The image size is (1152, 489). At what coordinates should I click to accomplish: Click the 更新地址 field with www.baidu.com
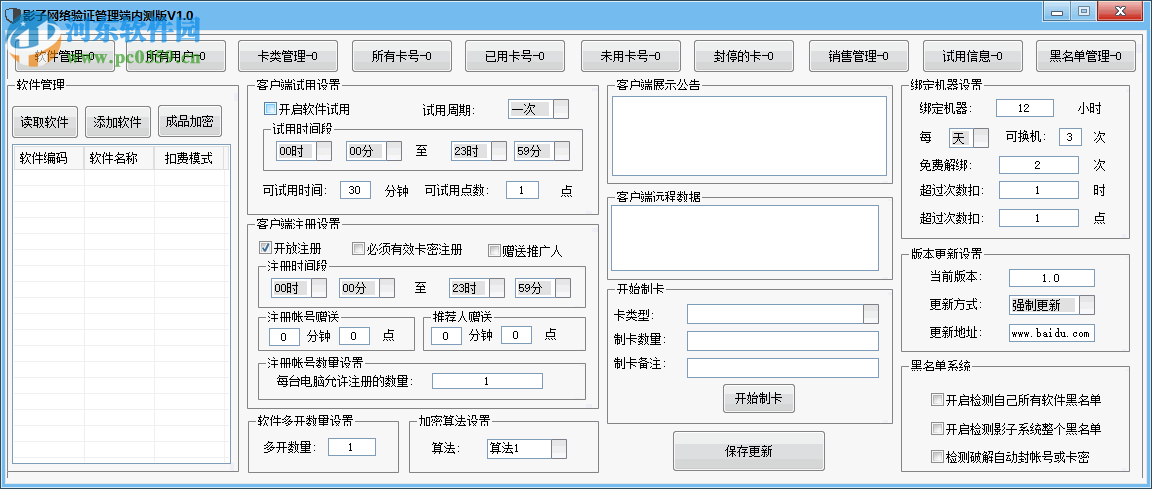1051,333
